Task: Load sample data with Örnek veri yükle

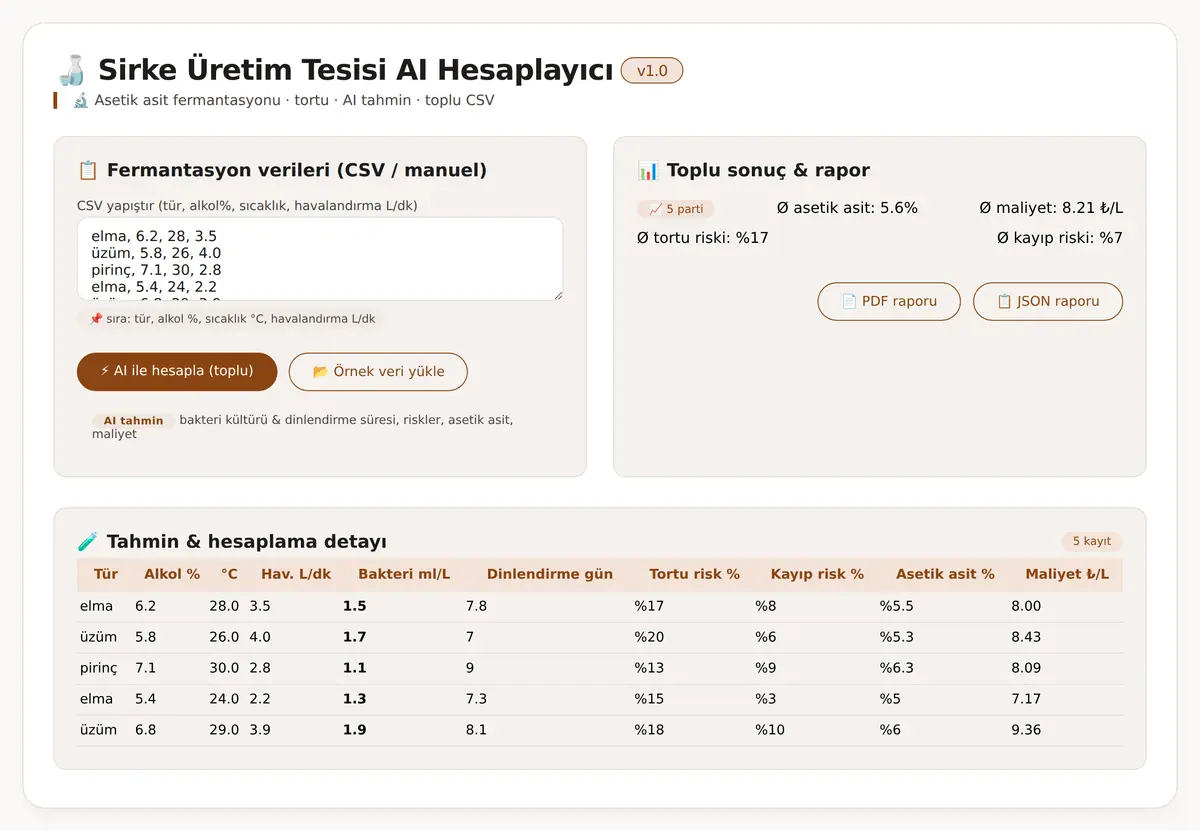Action: click(378, 371)
